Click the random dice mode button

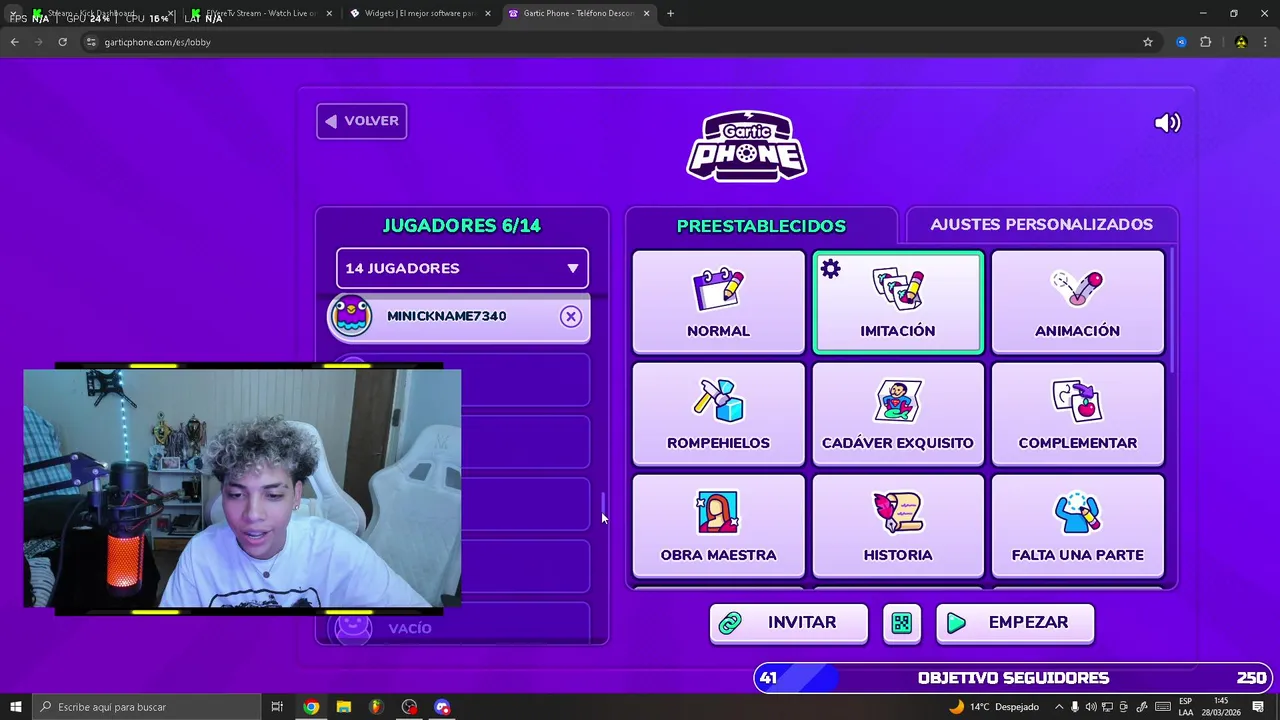click(901, 623)
